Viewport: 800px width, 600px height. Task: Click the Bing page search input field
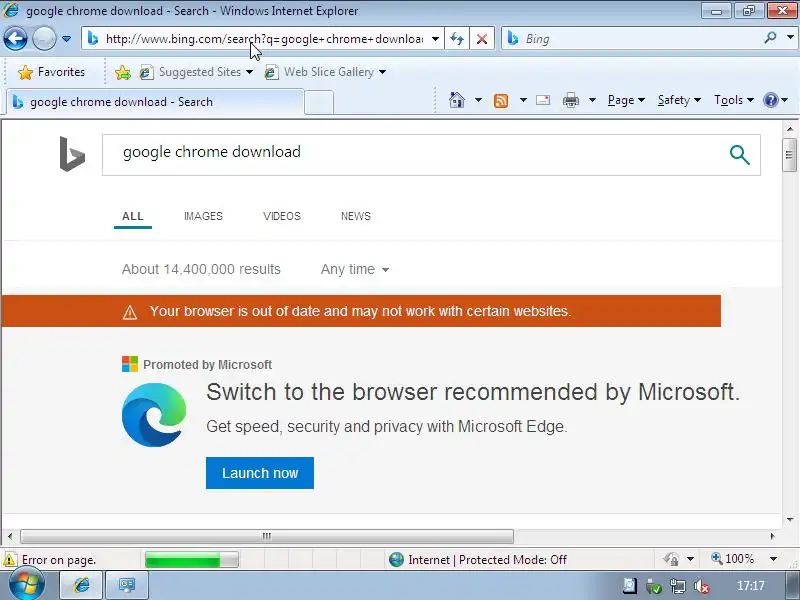[413, 155]
